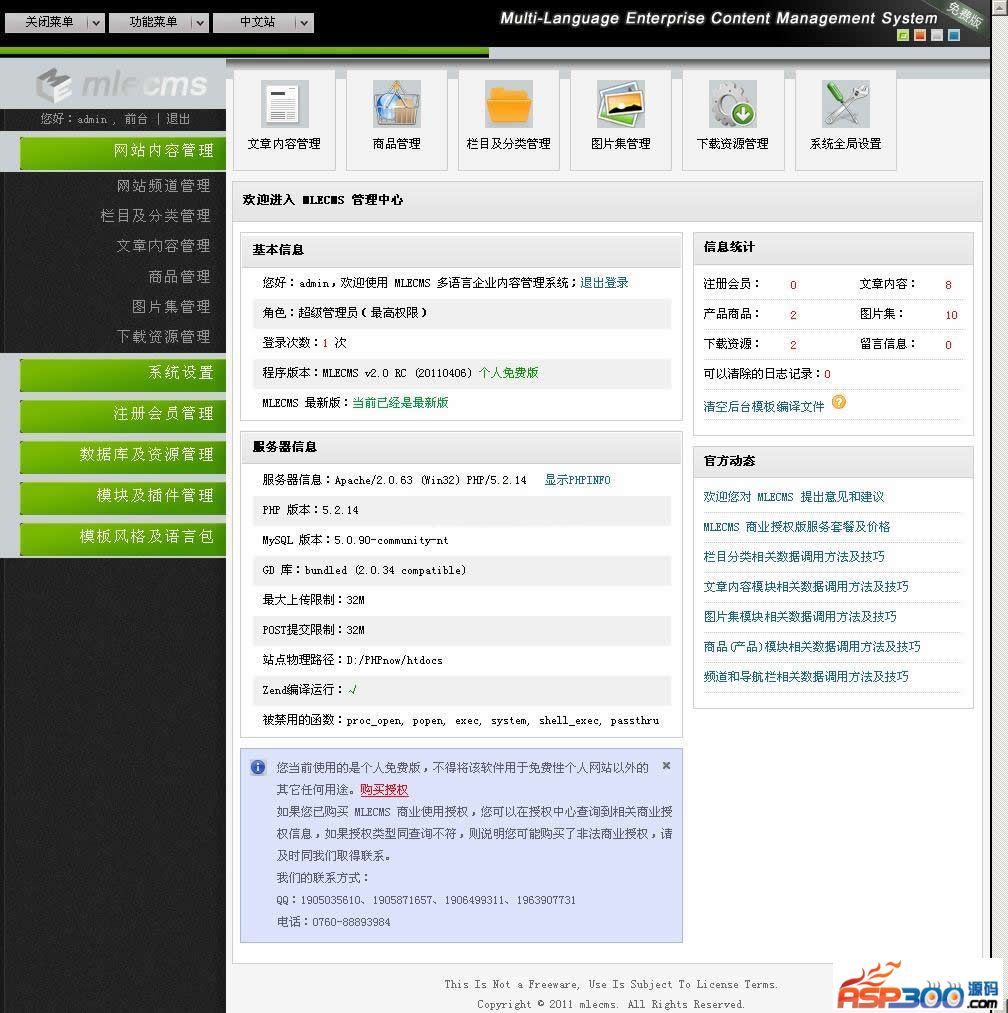Click the 服务器信息 panel header
Screen dimensions: 1008x1013
[x=461, y=447]
